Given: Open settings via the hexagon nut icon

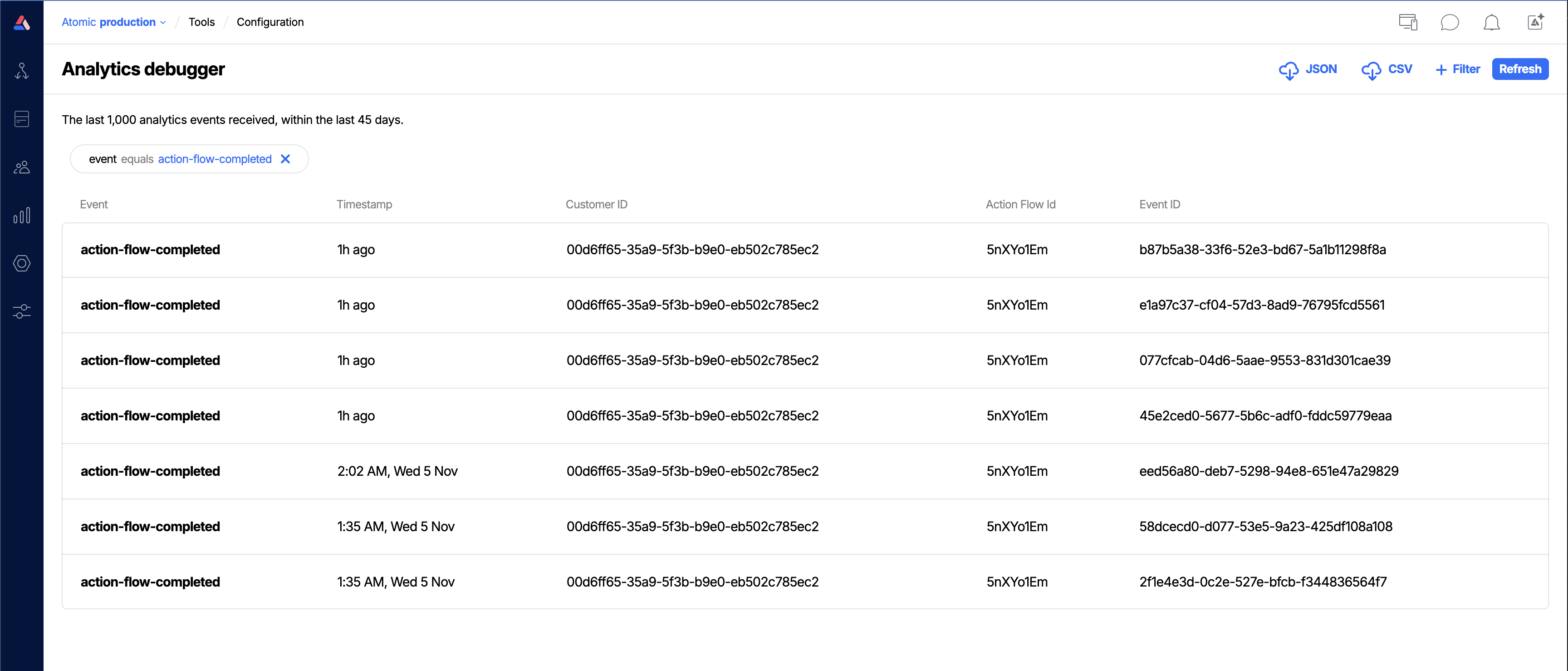Looking at the screenshot, I should (x=22, y=264).
